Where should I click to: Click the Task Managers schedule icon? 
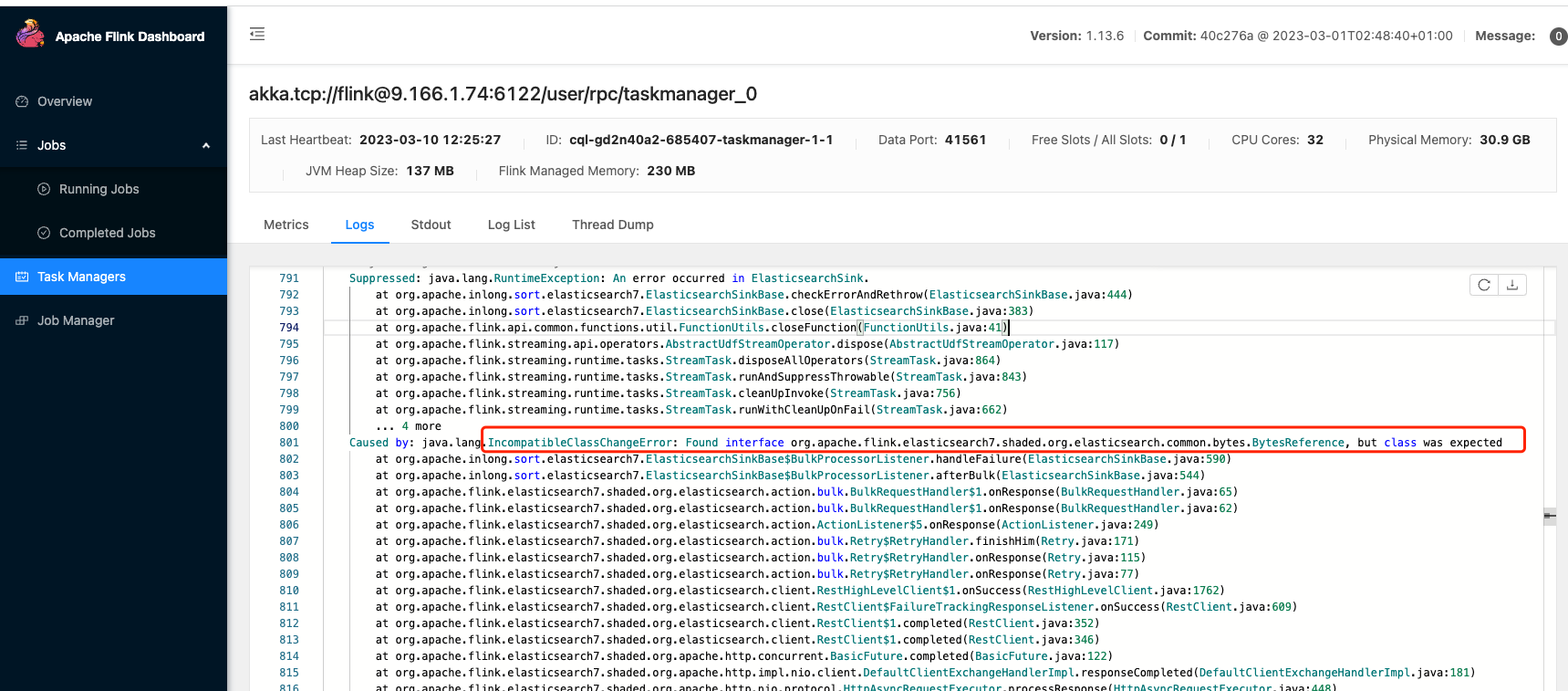(x=22, y=277)
